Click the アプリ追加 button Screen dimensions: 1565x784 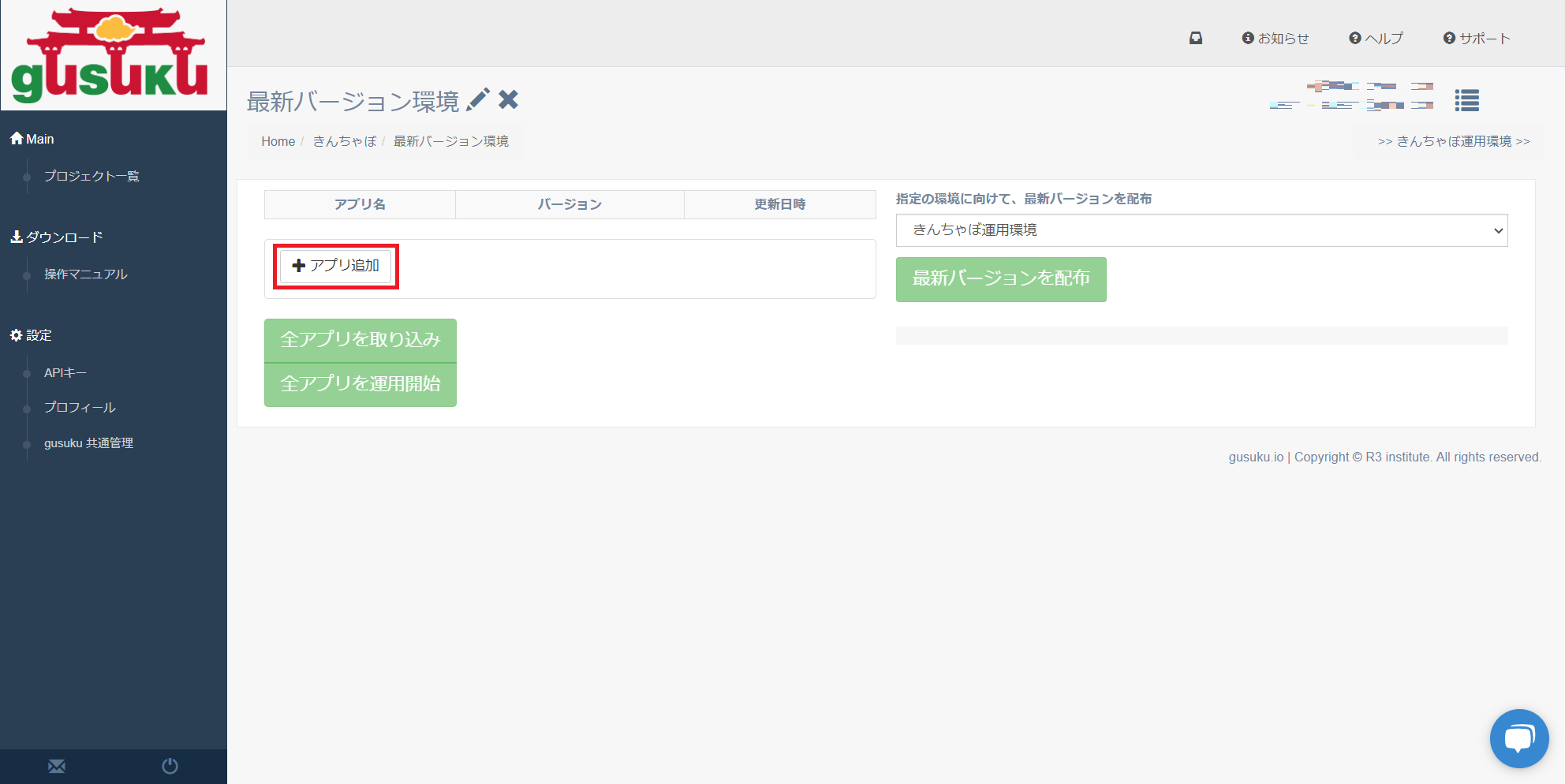click(336, 266)
